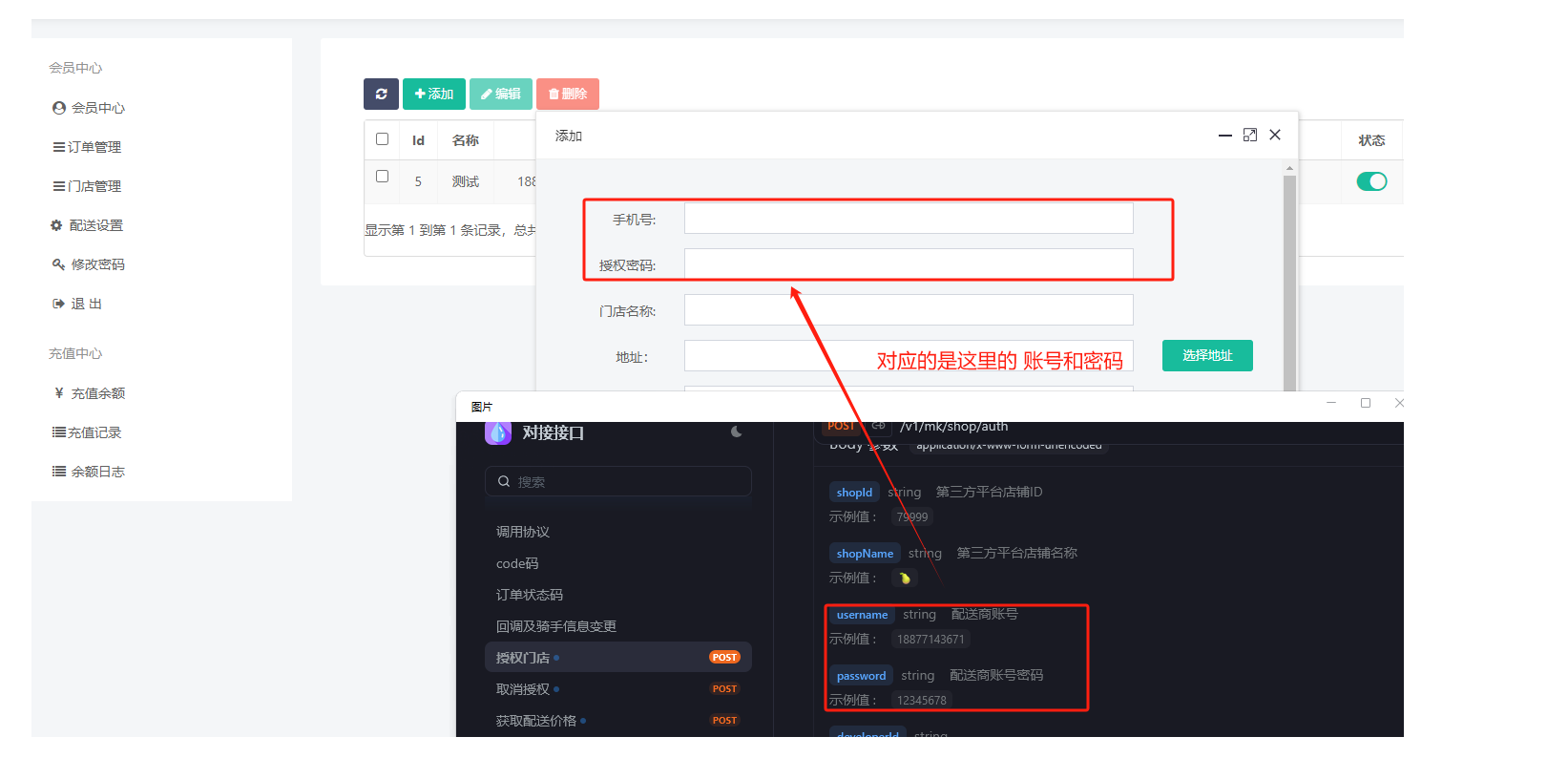Click 退出 logout in the sidebar
This screenshot has width=1568, height=758.
(77, 304)
